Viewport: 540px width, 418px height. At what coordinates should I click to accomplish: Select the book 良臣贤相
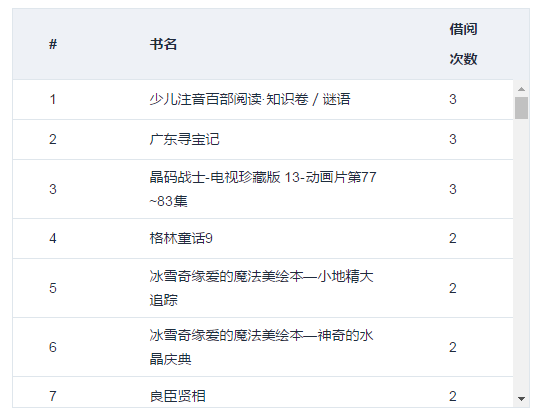coord(177,396)
